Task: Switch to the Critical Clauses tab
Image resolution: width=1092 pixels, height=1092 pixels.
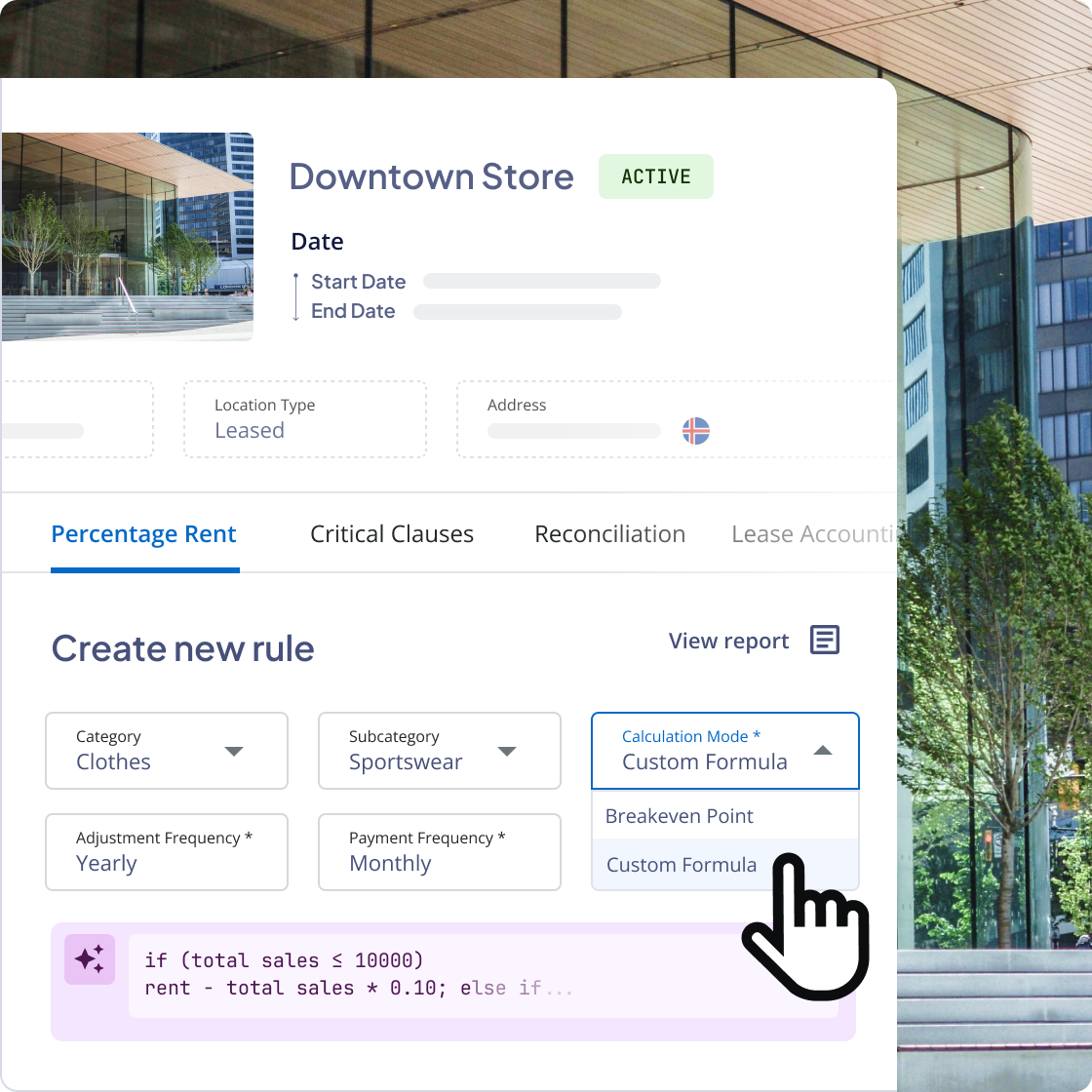Action: click(x=391, y=534)
